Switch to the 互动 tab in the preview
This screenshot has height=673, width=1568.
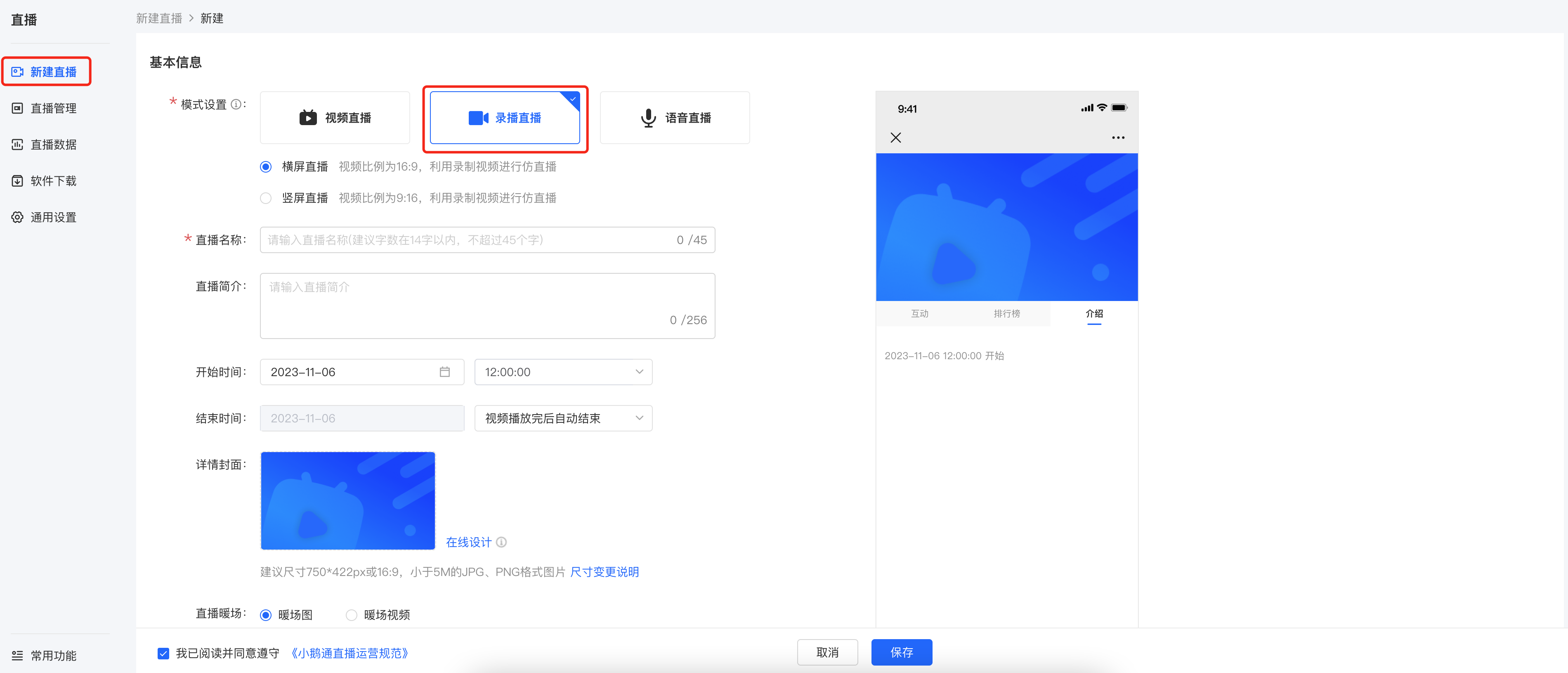919,314
